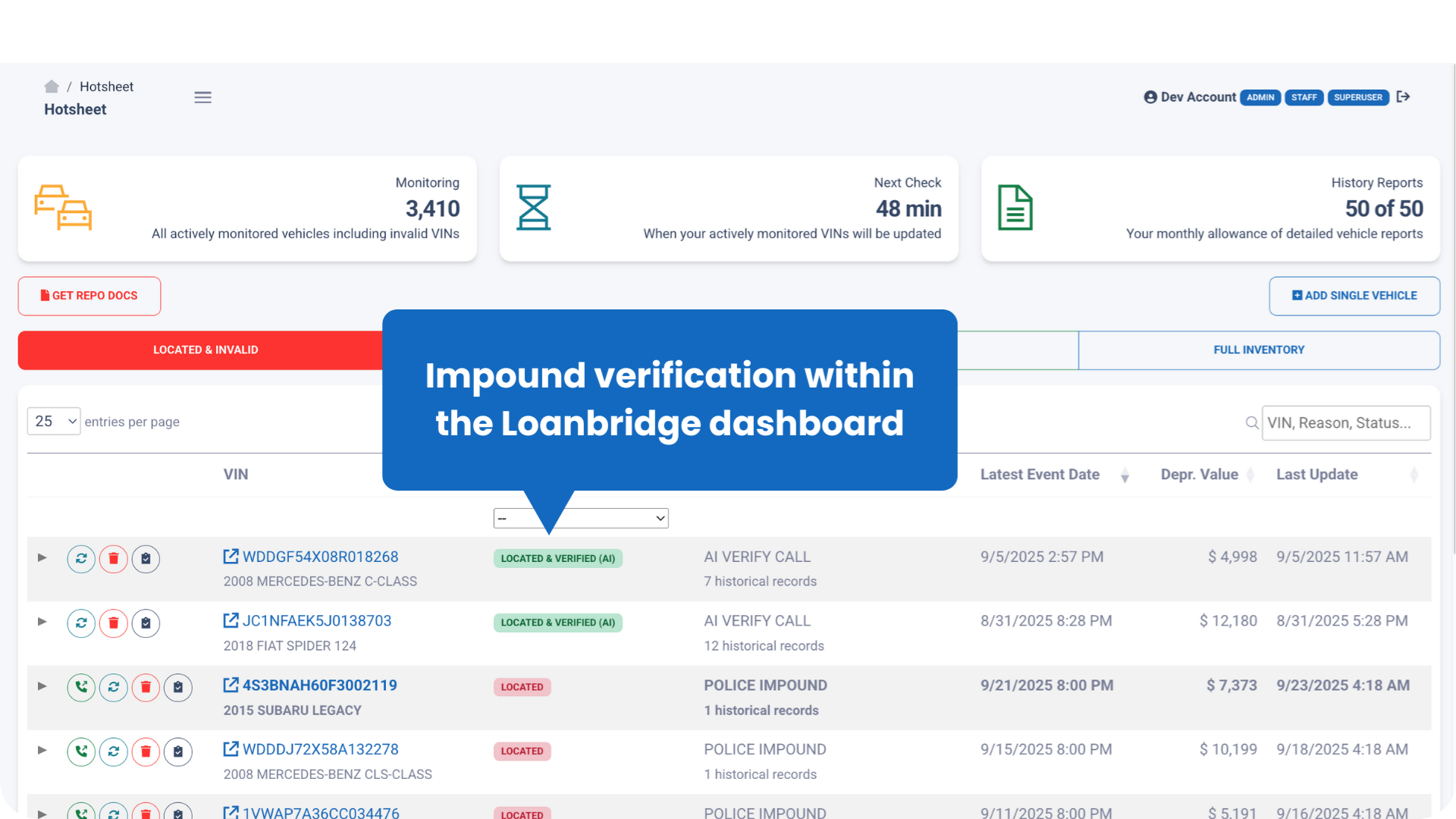Click clipboard icon on 2008 Mercedes C-Class row
The image size is (1456, 819).
[146, 559]
